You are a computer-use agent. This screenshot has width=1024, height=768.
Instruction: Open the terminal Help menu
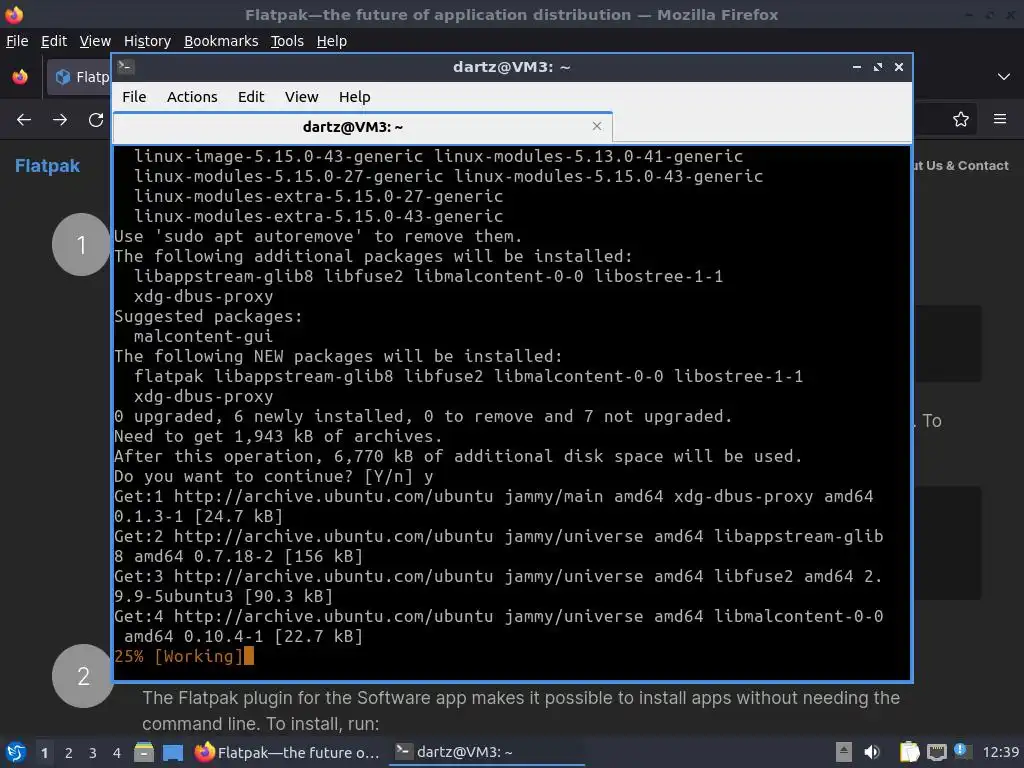(x=355, y=97)
